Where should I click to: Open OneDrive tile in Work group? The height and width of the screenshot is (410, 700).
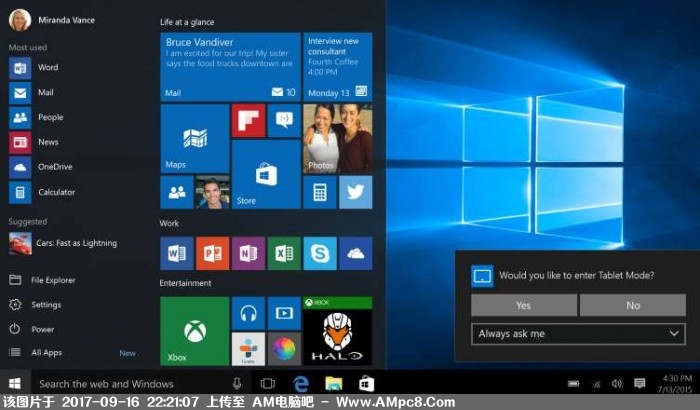[x=355, y=253]
